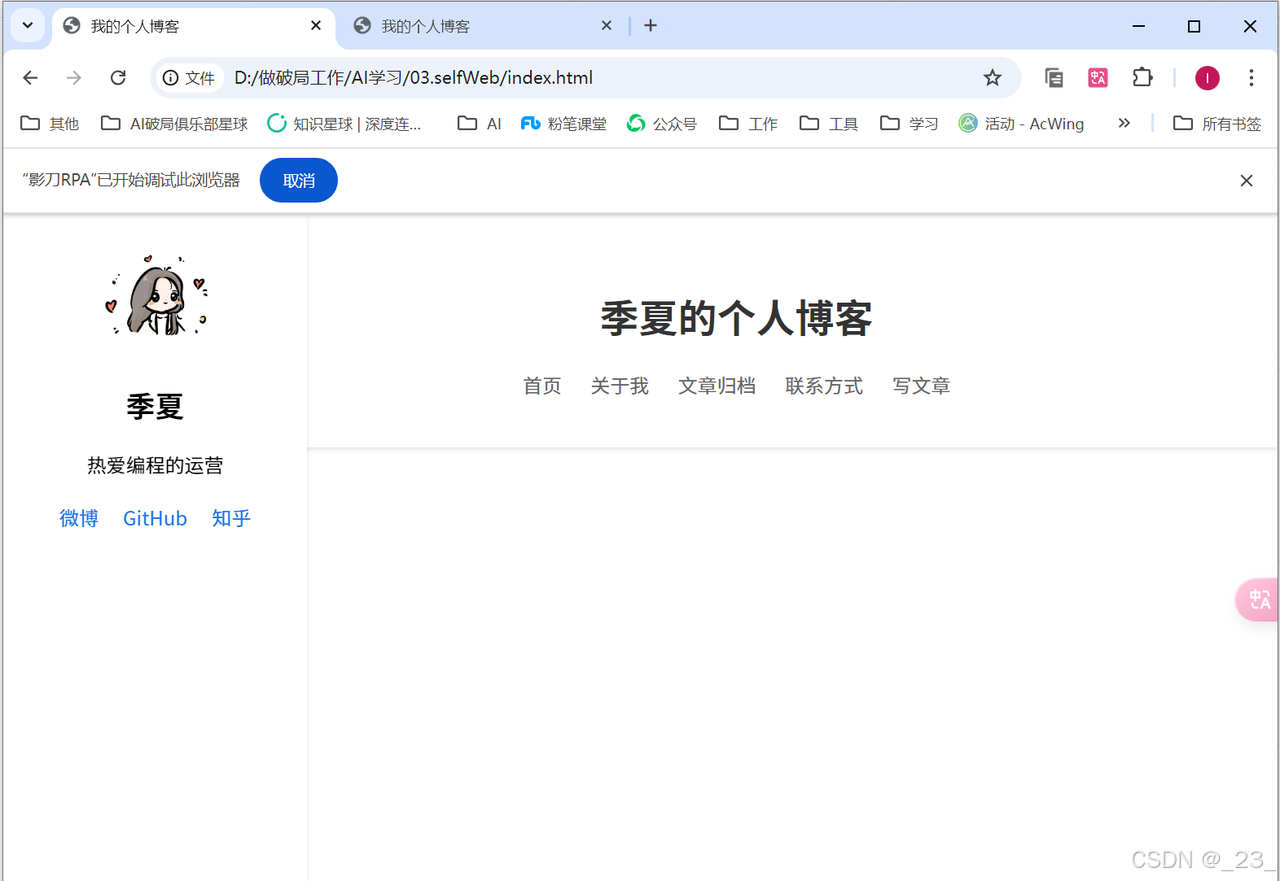This screenshot has height=881, width=1280.
Task: Click the back navigation arrow
Action: click(x=29, y=77)
